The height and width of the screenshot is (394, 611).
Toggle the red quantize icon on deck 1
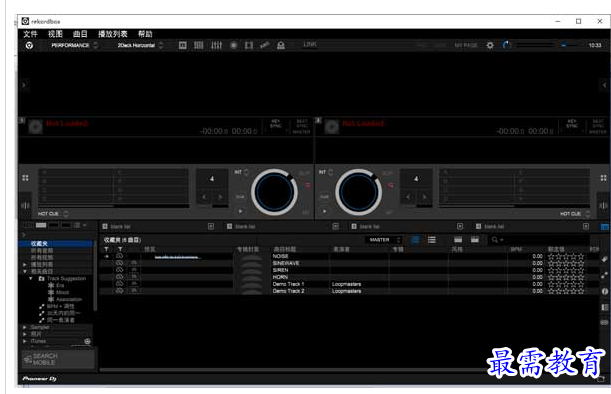(x=308, y=186)
